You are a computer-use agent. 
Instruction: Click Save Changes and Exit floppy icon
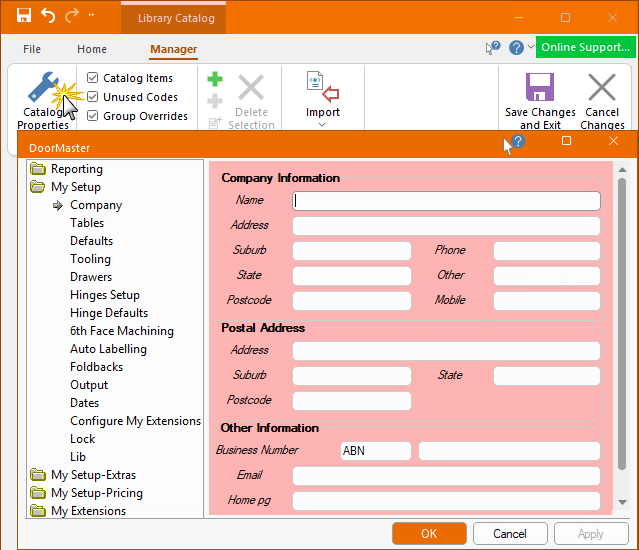540,87
